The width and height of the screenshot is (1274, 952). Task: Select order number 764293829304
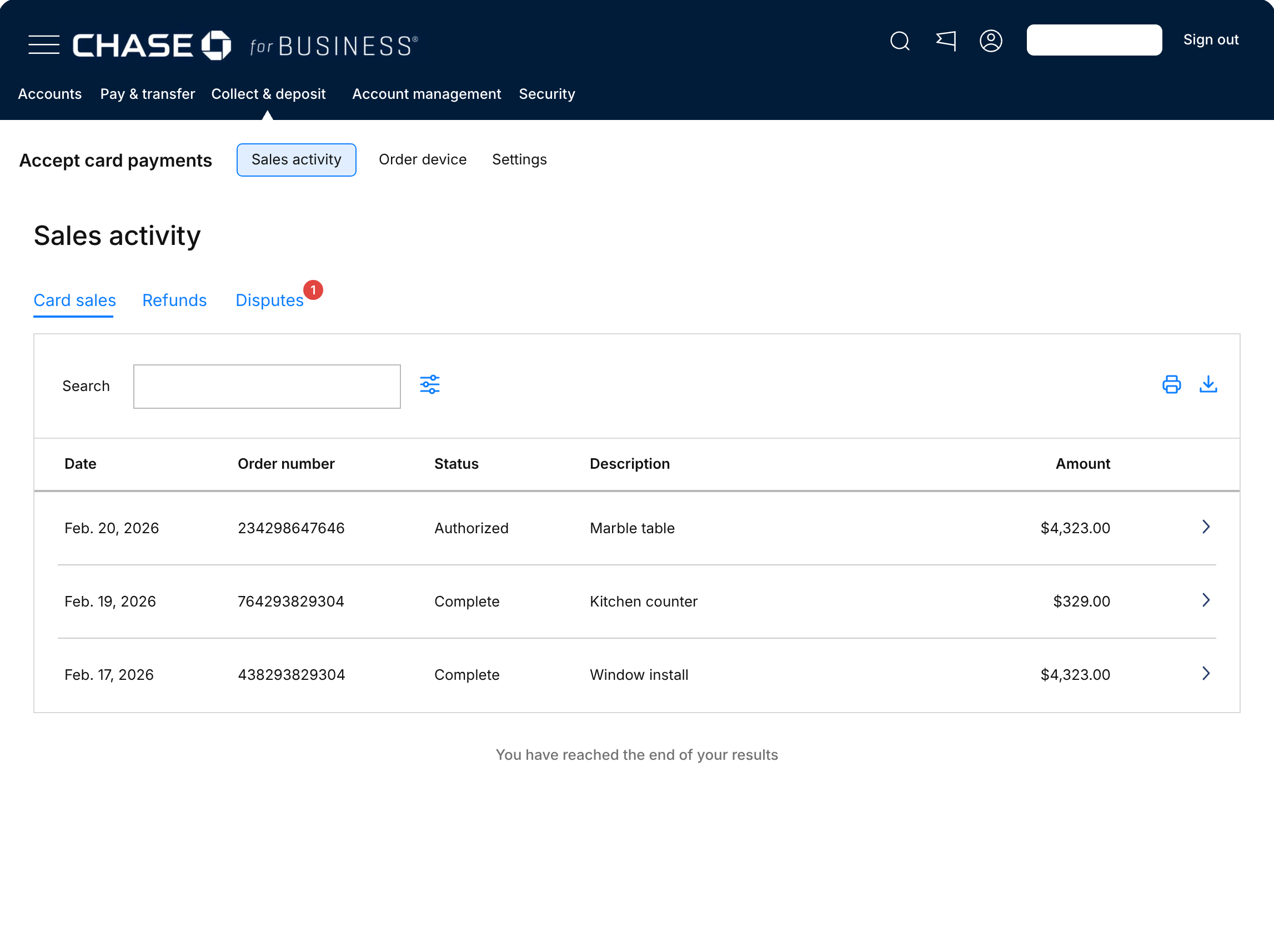292,602
